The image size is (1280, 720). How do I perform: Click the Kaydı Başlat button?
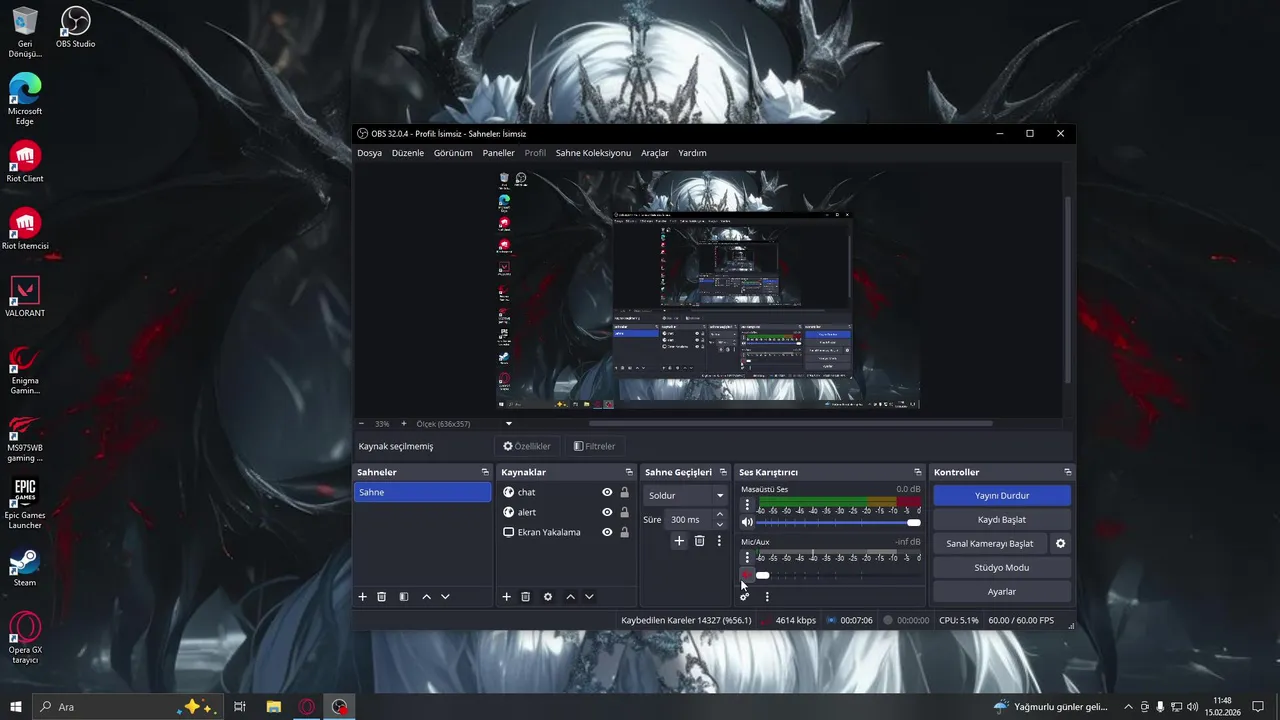click(x=1001, y=520)
